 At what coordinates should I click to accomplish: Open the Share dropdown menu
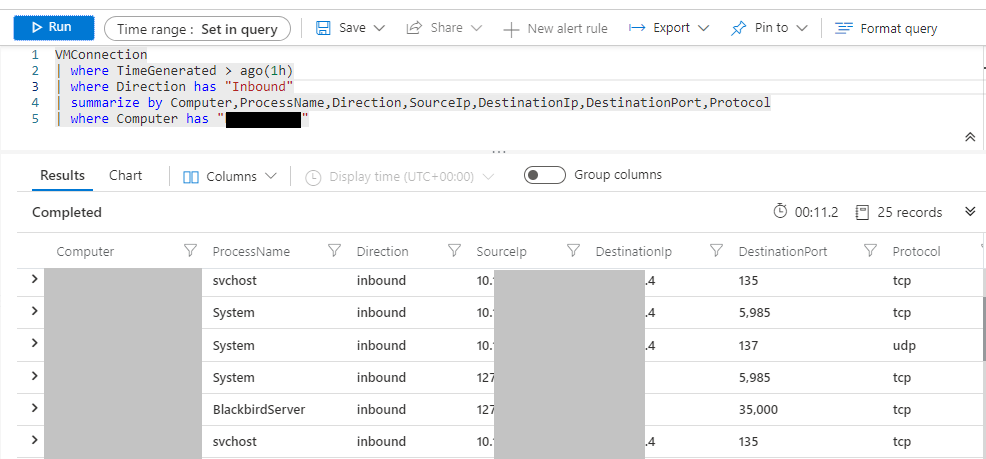point(444,28)
